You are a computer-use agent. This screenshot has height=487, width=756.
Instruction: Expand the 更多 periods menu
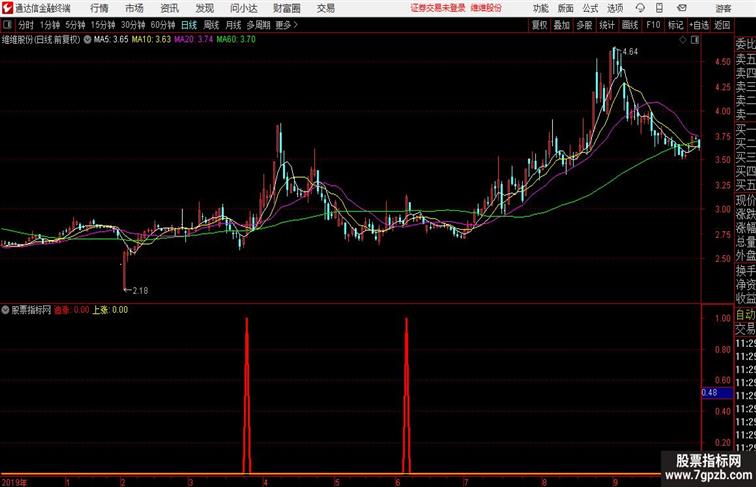point(286,25)
